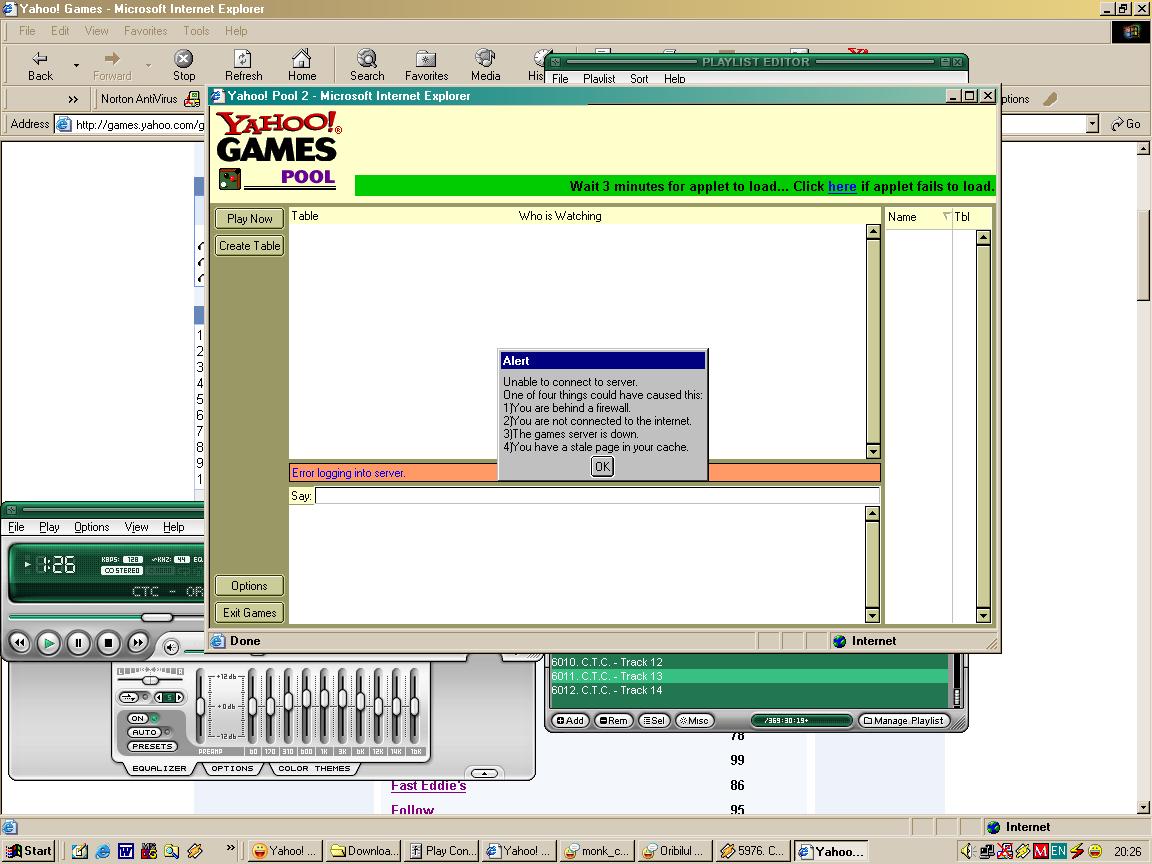Viewport: 1152px width, 864px height.
Task: Switch to the OPTIONS tab in Winamp drawer
Action: click(x=232, y=768)
